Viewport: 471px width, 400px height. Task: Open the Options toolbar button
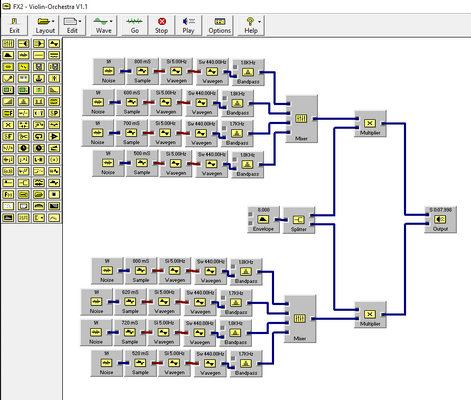(x=219, y=25)
